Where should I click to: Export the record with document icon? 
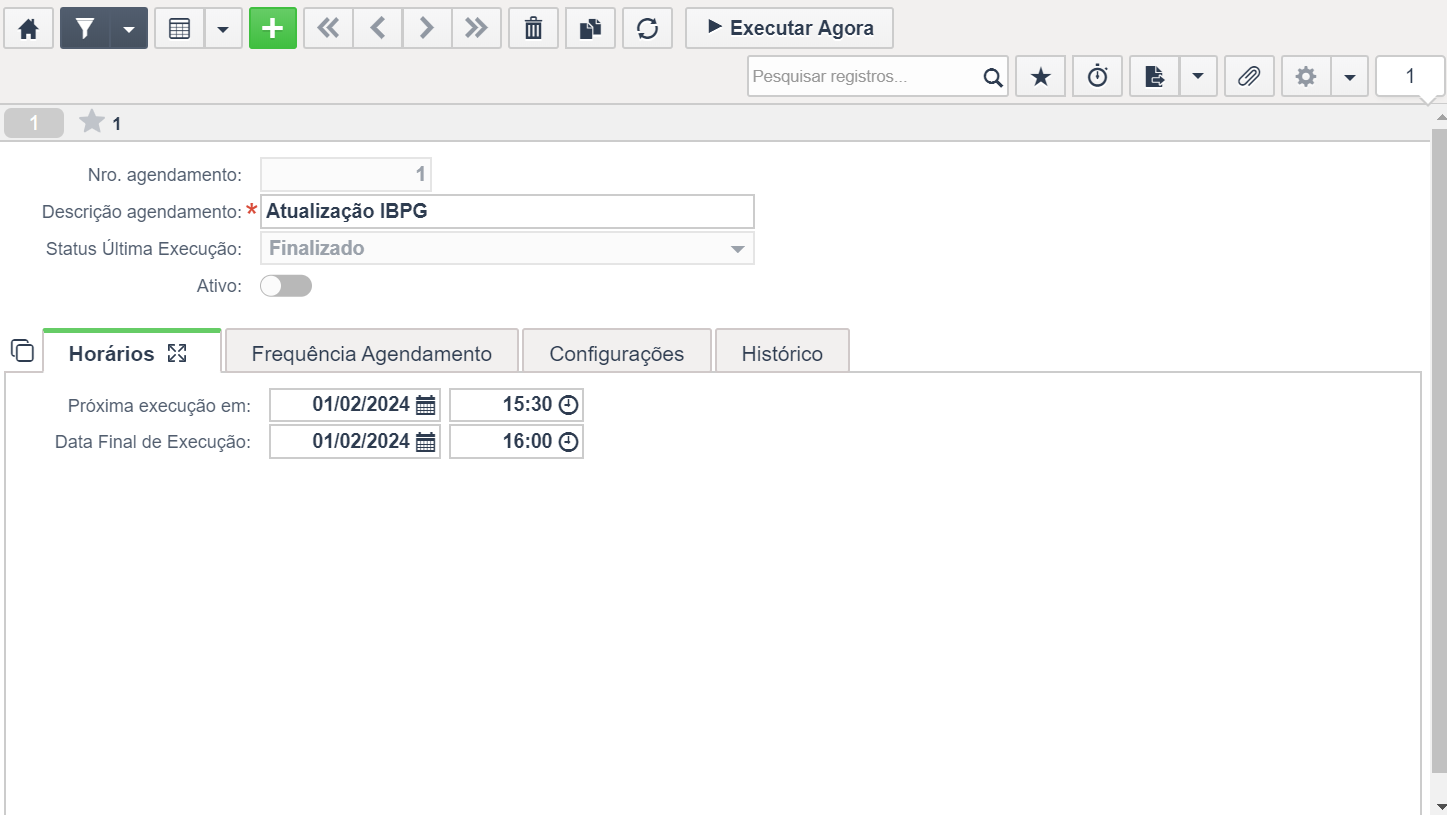[x=1155, y=76]
